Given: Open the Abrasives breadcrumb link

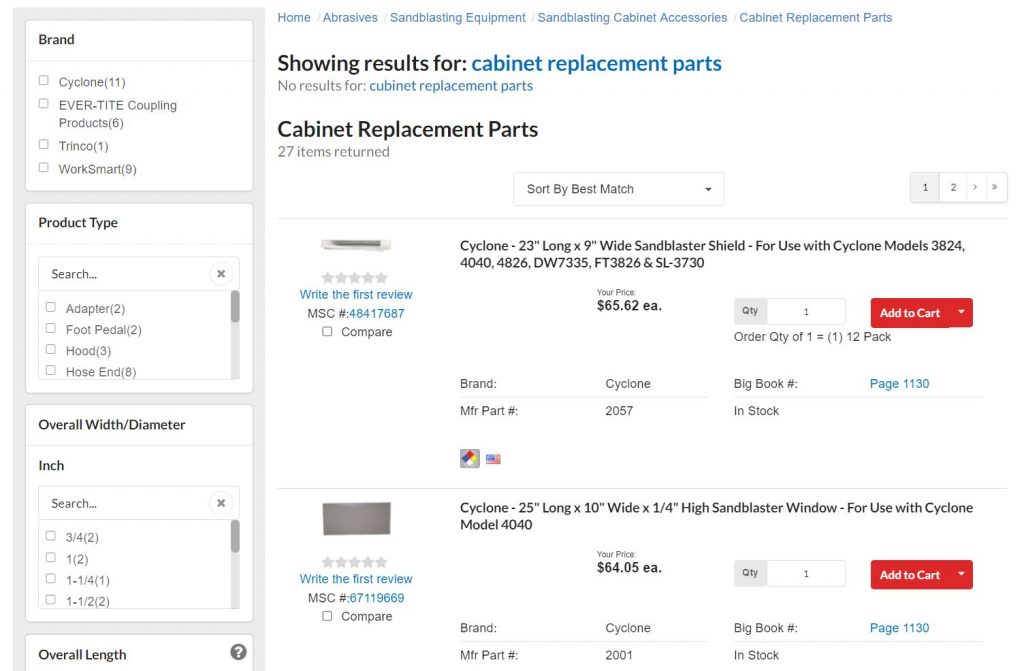Looking at the screenshot, I should tap(350, 18).
